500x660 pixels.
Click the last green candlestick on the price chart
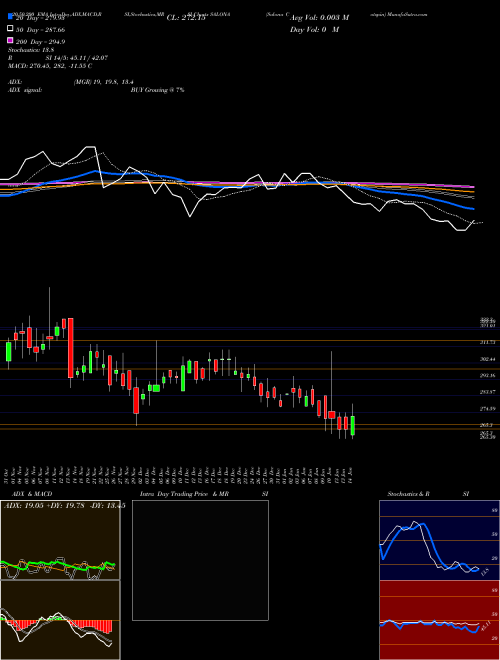click(353, 426)
